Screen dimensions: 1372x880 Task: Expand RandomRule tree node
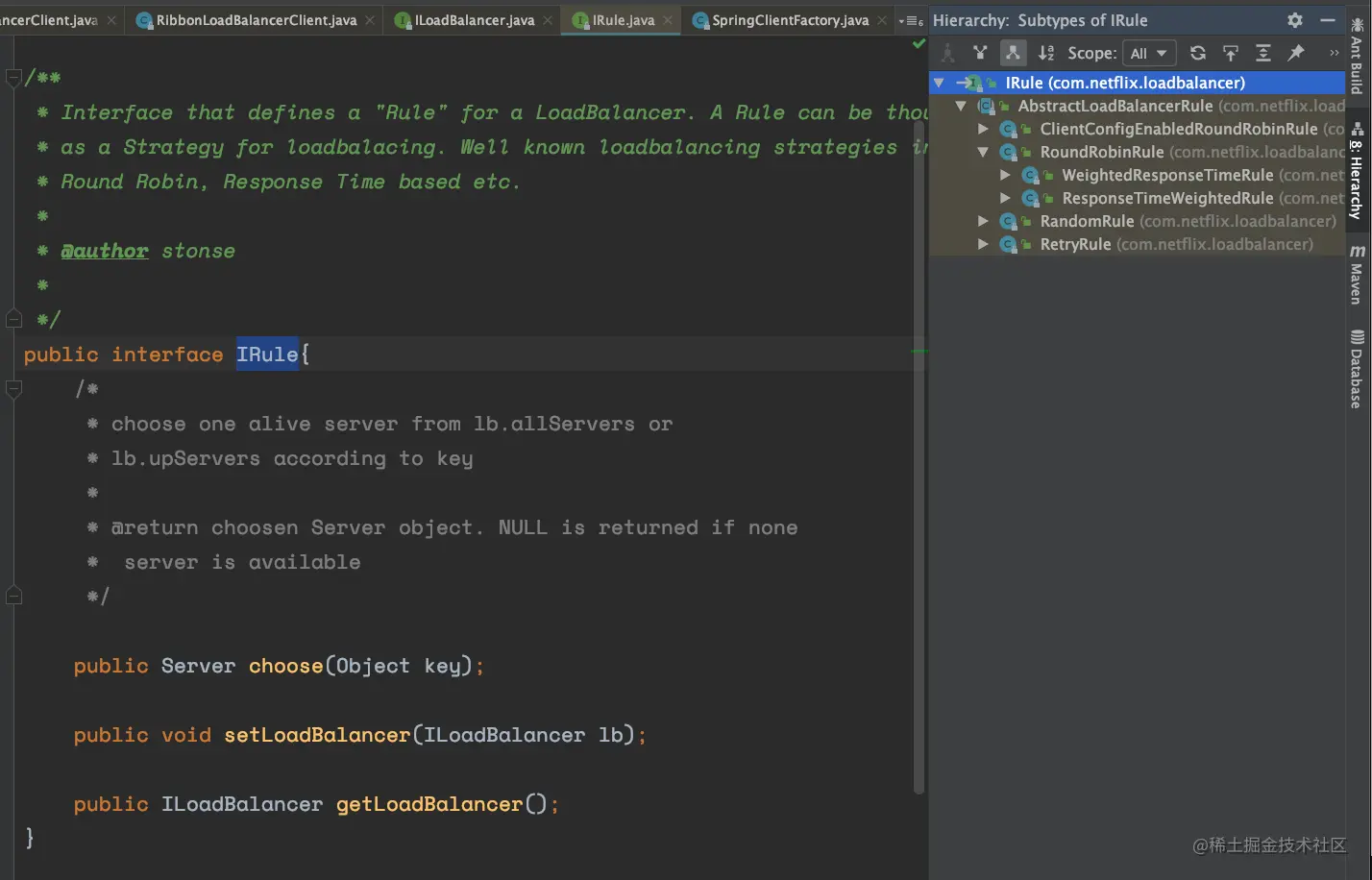[x=983, y=221]
